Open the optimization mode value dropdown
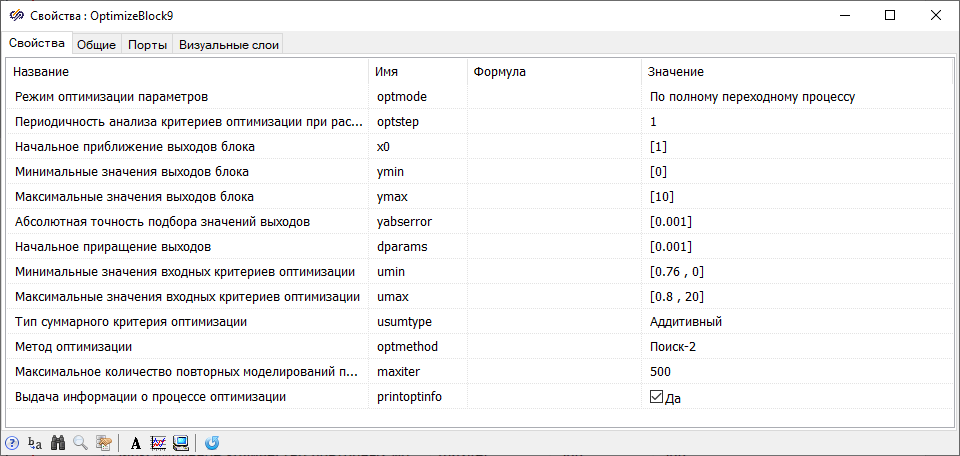 795,97
